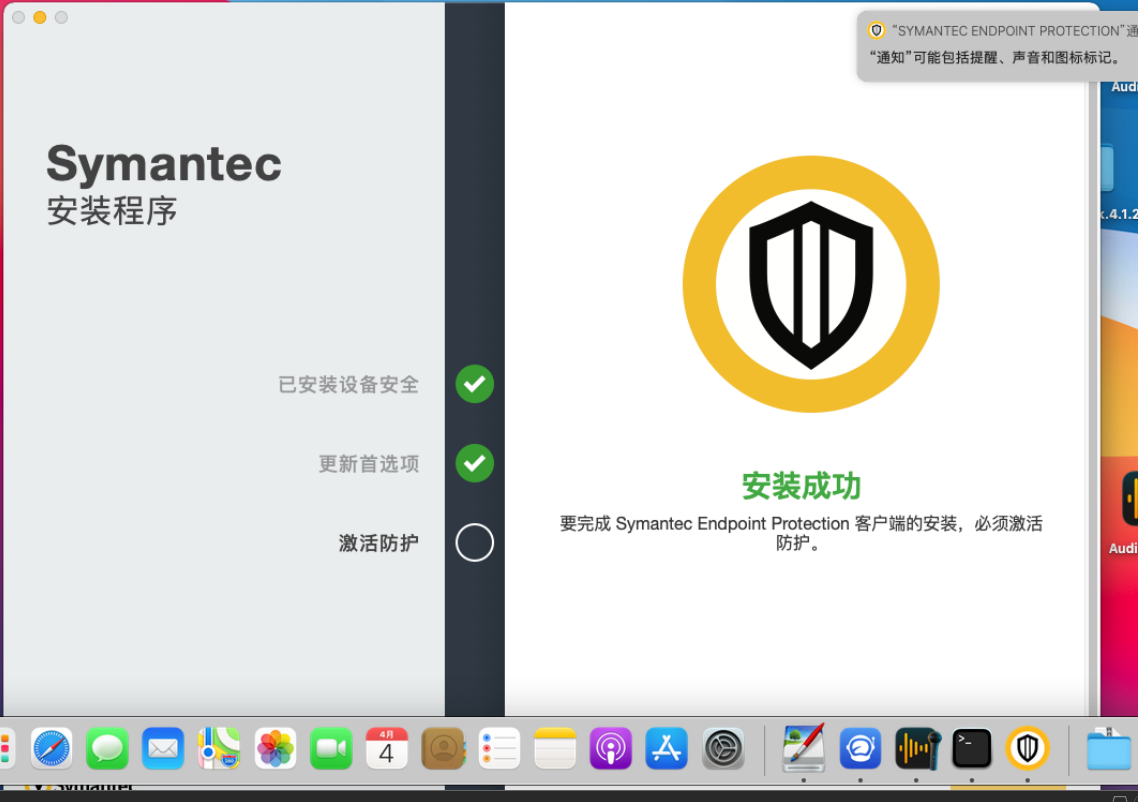
Task: Click the Symantec title in the sidebar
Action: coord(164,163)
